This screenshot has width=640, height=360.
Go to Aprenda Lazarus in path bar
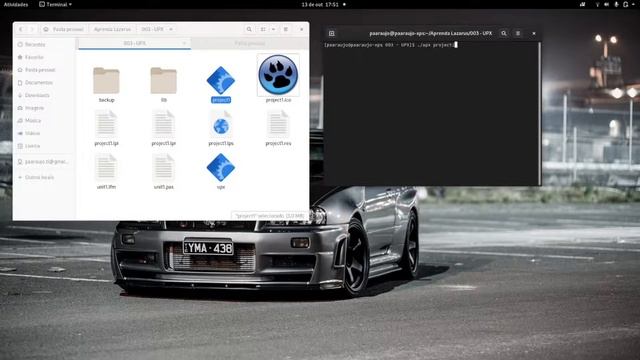[x=112, y=29]
